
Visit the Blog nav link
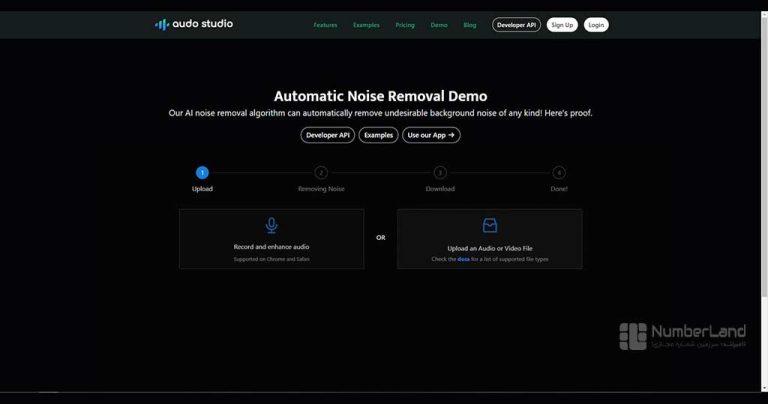point(470,25)
